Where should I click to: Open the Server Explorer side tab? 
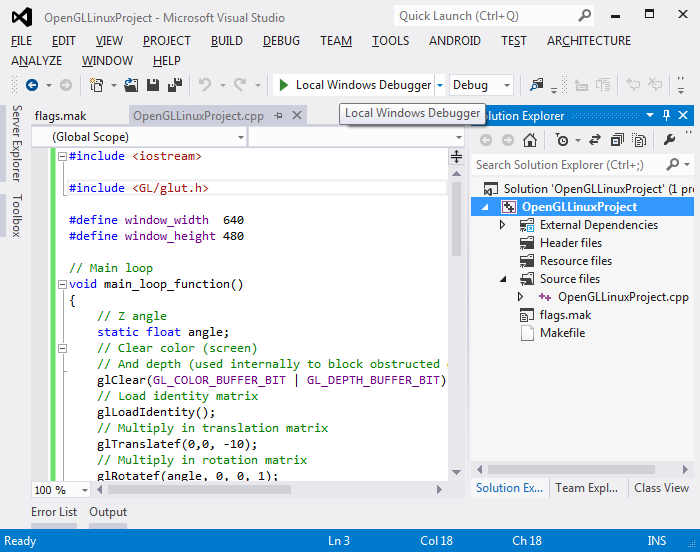(x=17, y=143)
